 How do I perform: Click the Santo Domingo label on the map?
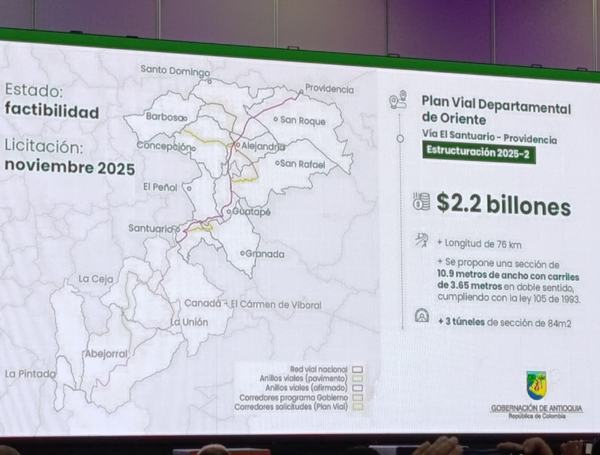[175, 70]
